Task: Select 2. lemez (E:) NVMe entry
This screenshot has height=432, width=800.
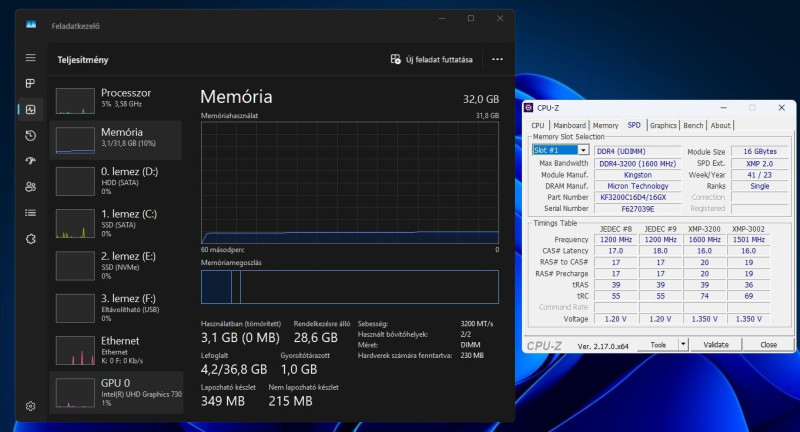Action: (x=116, y=266)
